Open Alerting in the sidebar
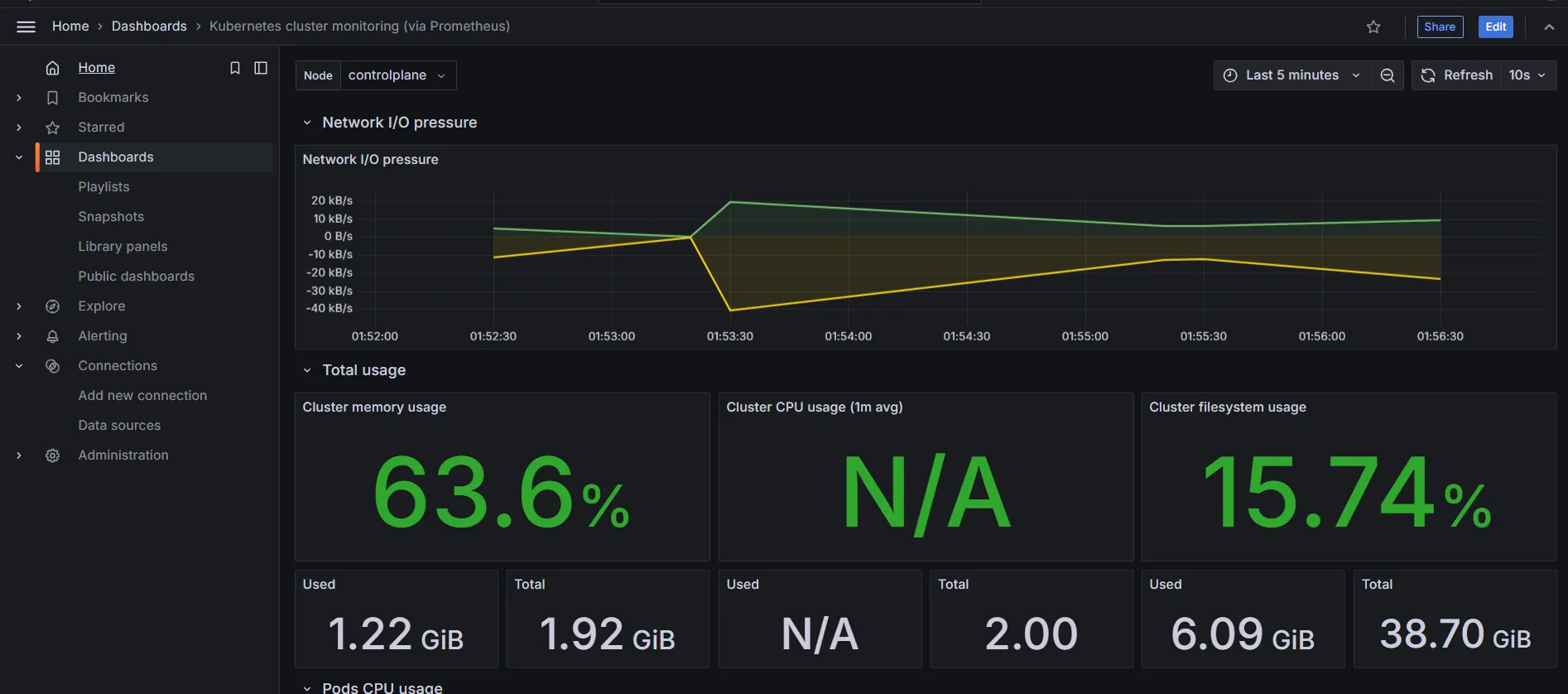 pyautogui.click(x=103, y=336)
